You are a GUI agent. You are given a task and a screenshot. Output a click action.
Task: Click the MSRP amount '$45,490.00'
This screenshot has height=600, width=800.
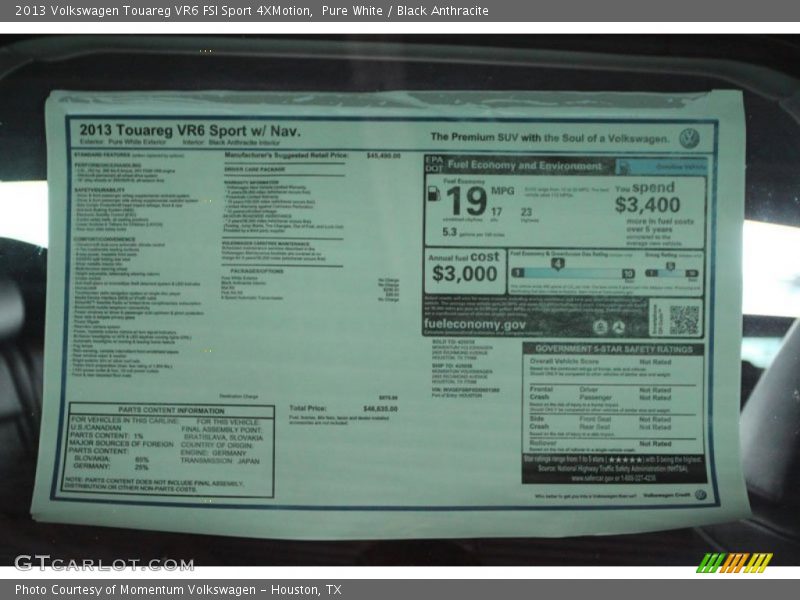click(x=384, y=155)
